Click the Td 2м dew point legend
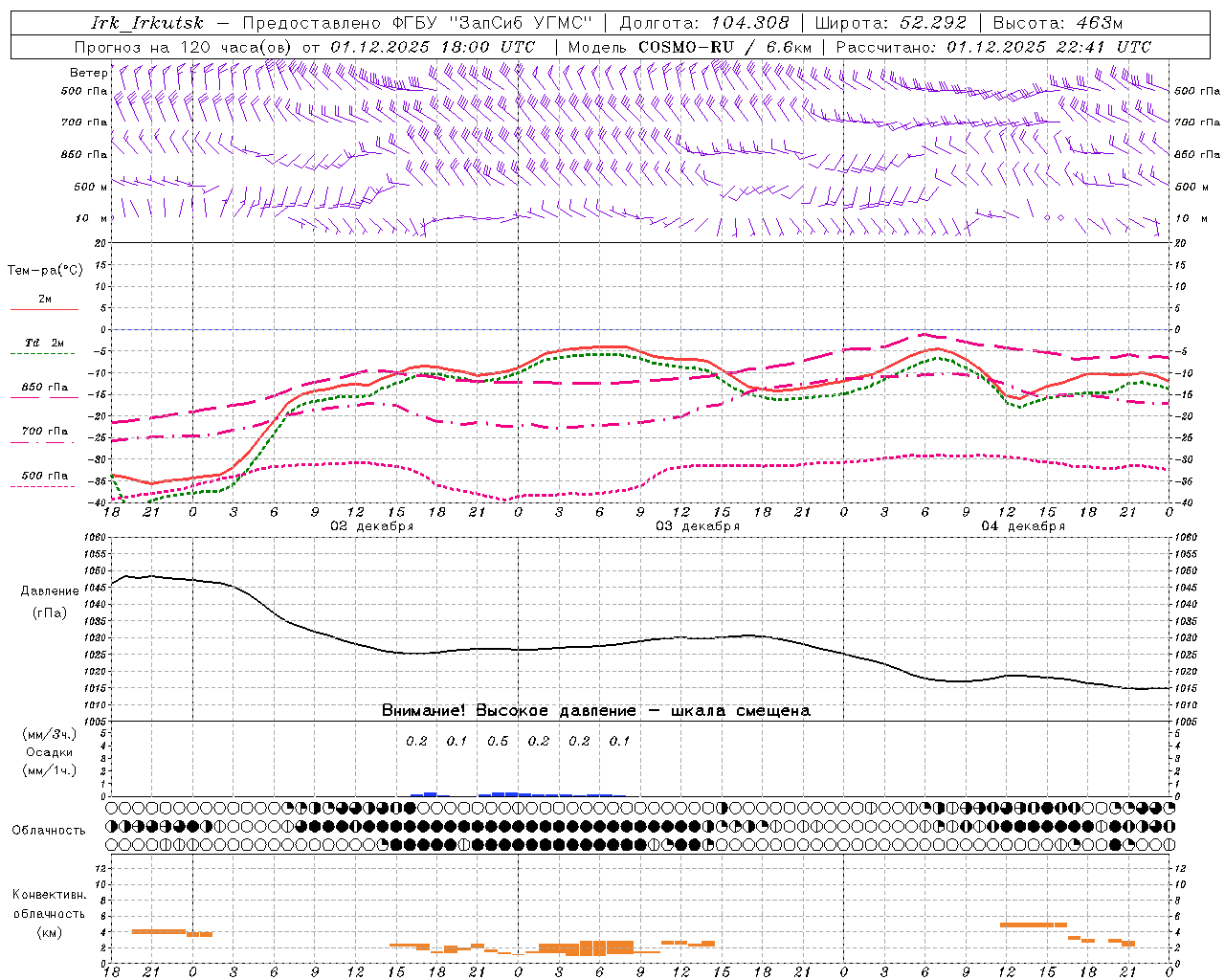The width and height of the screenshot is (1225, 980). [44, 346]
